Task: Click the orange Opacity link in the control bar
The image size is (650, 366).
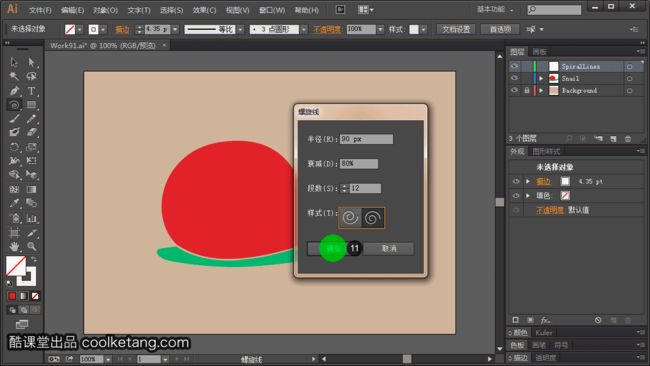Action: [327, 29]
